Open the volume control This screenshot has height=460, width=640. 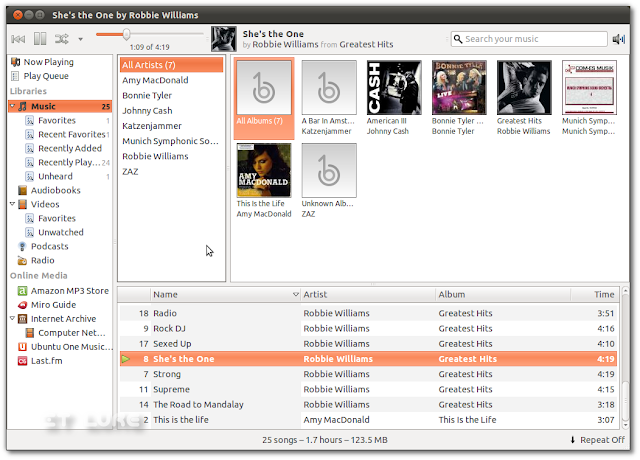618,39
